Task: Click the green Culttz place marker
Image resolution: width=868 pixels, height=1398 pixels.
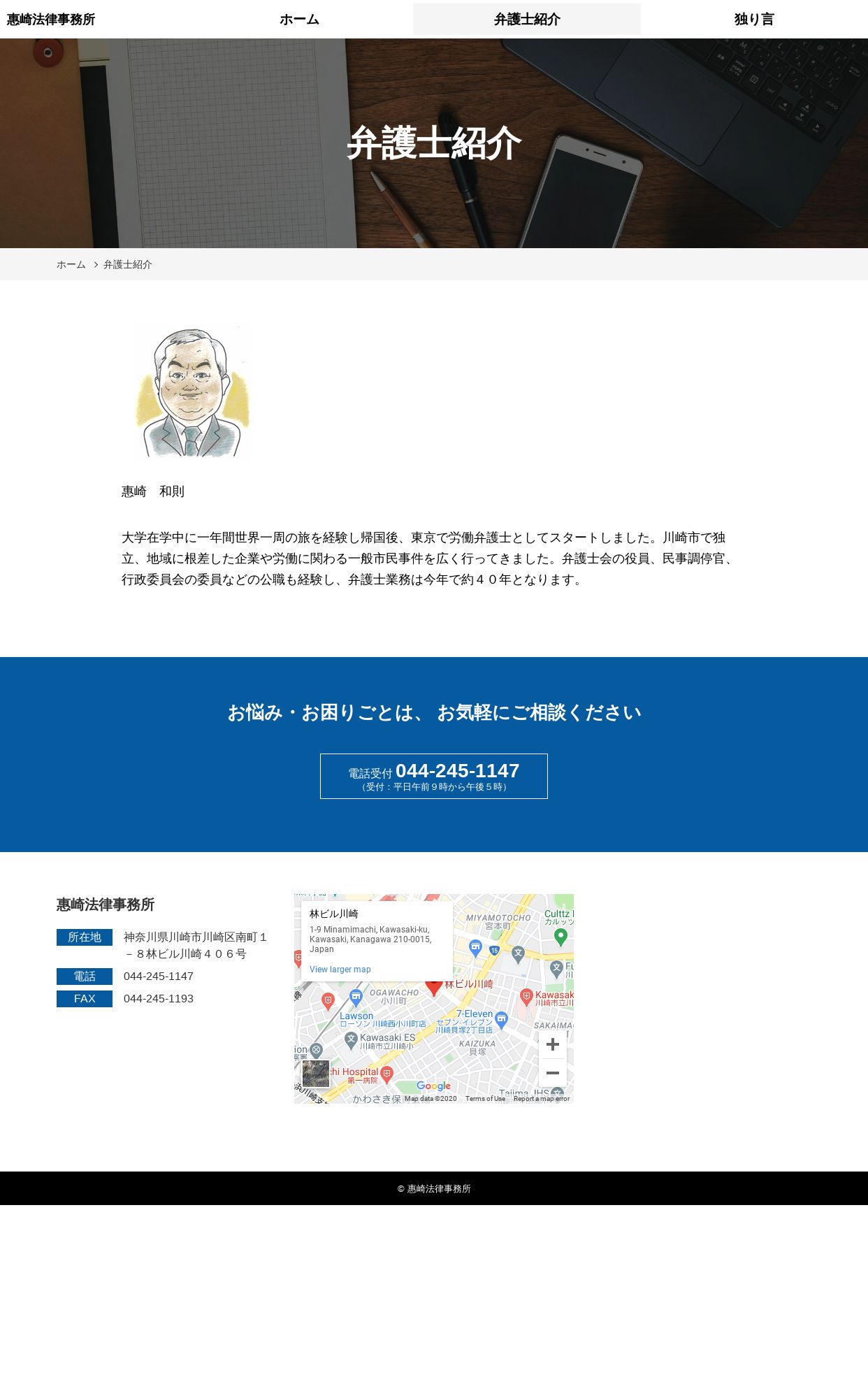Action: 560,937
